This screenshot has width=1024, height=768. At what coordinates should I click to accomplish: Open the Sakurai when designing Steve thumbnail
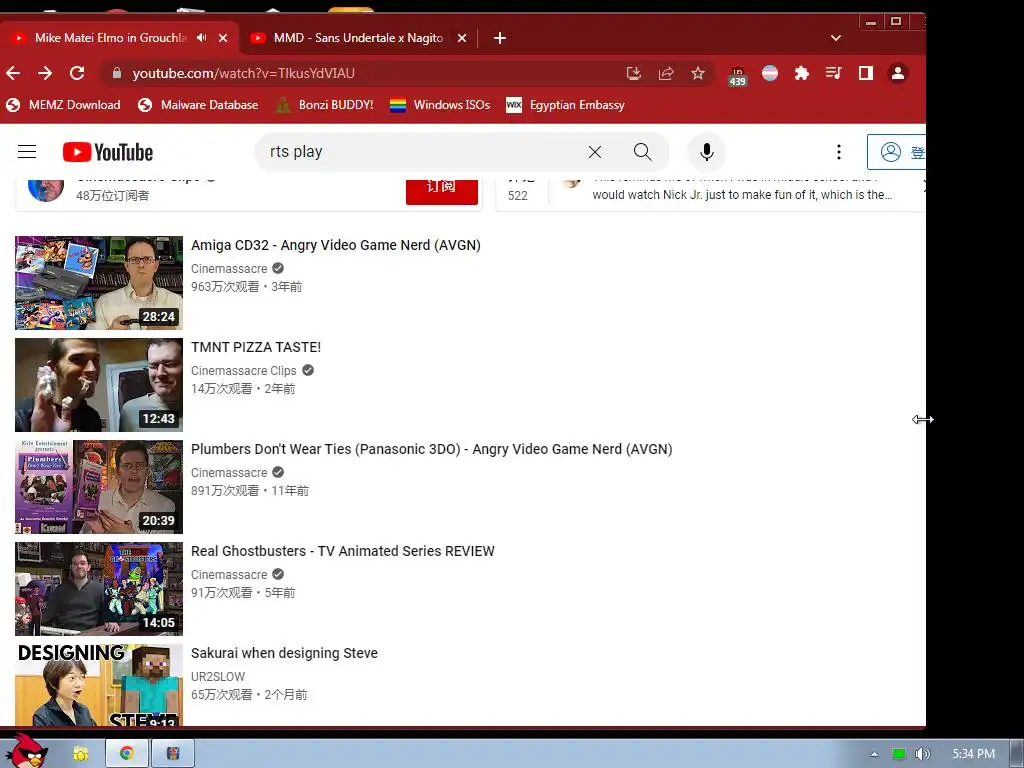pos(99,684)
